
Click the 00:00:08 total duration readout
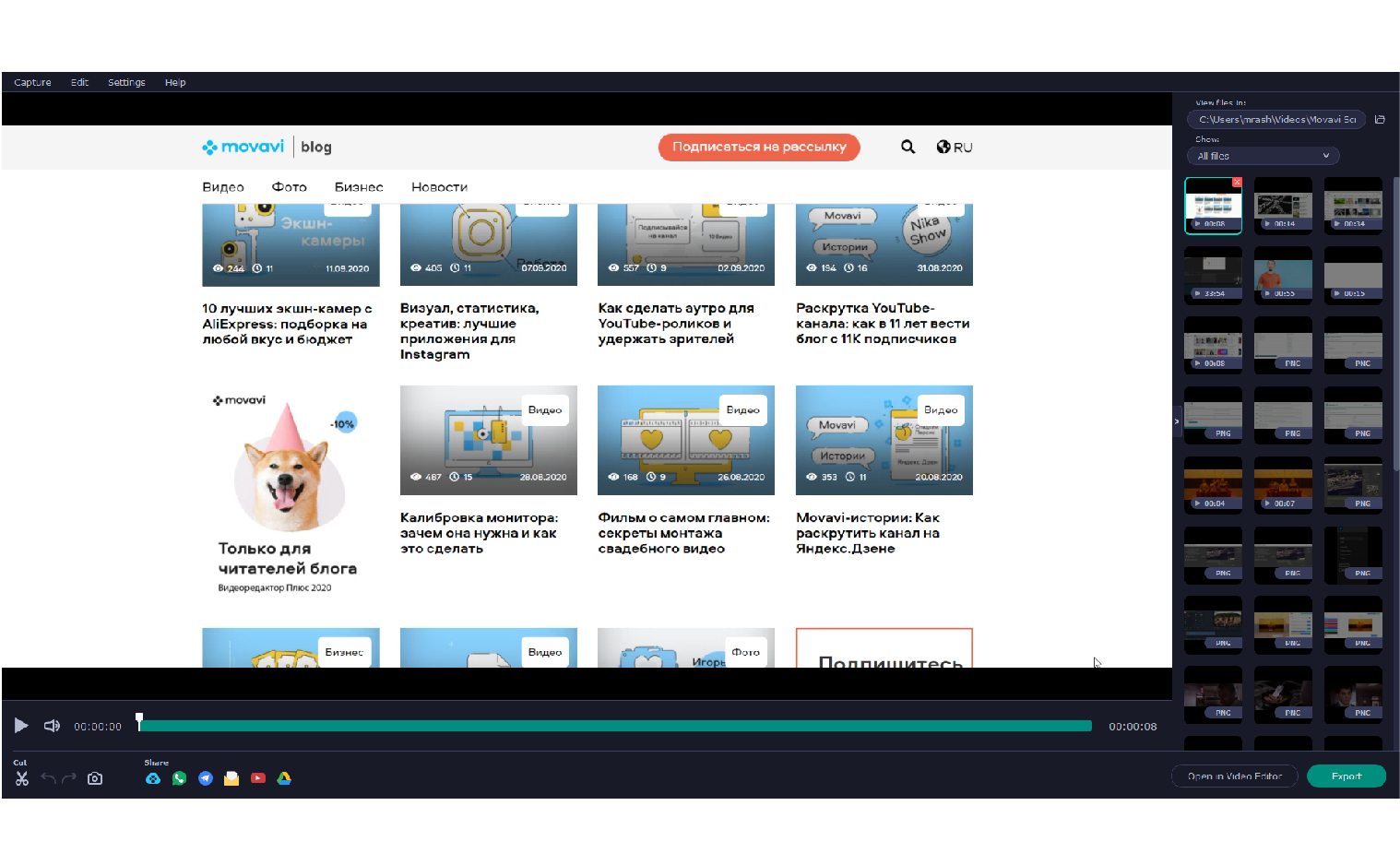[x=1133, y=727]
